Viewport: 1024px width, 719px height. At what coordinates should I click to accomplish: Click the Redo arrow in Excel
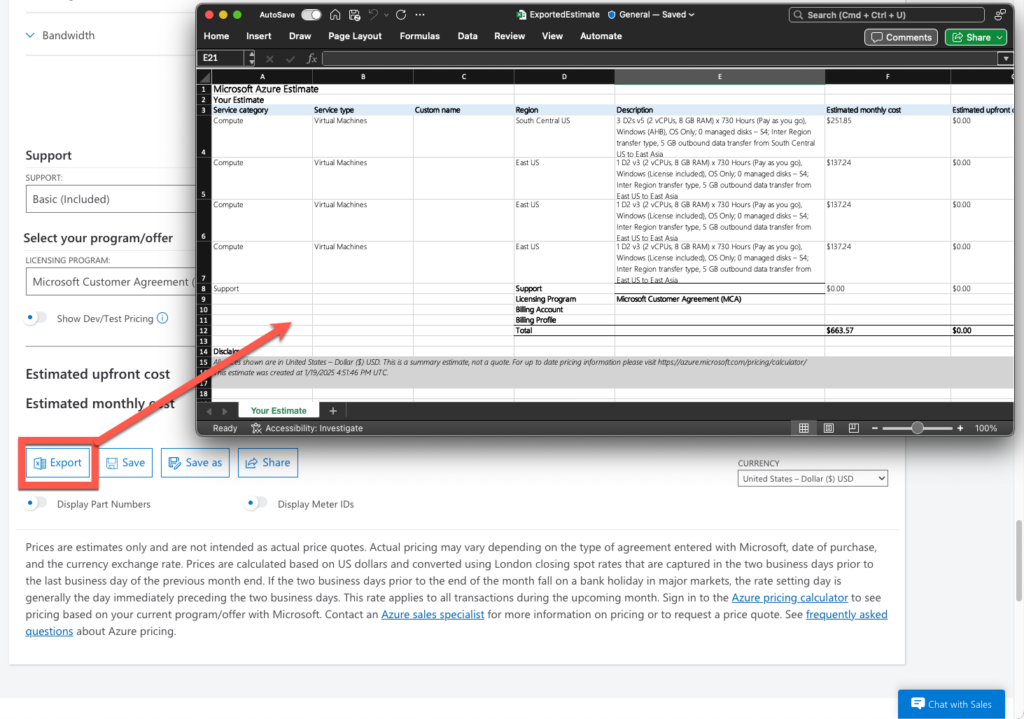click(401, 14)
